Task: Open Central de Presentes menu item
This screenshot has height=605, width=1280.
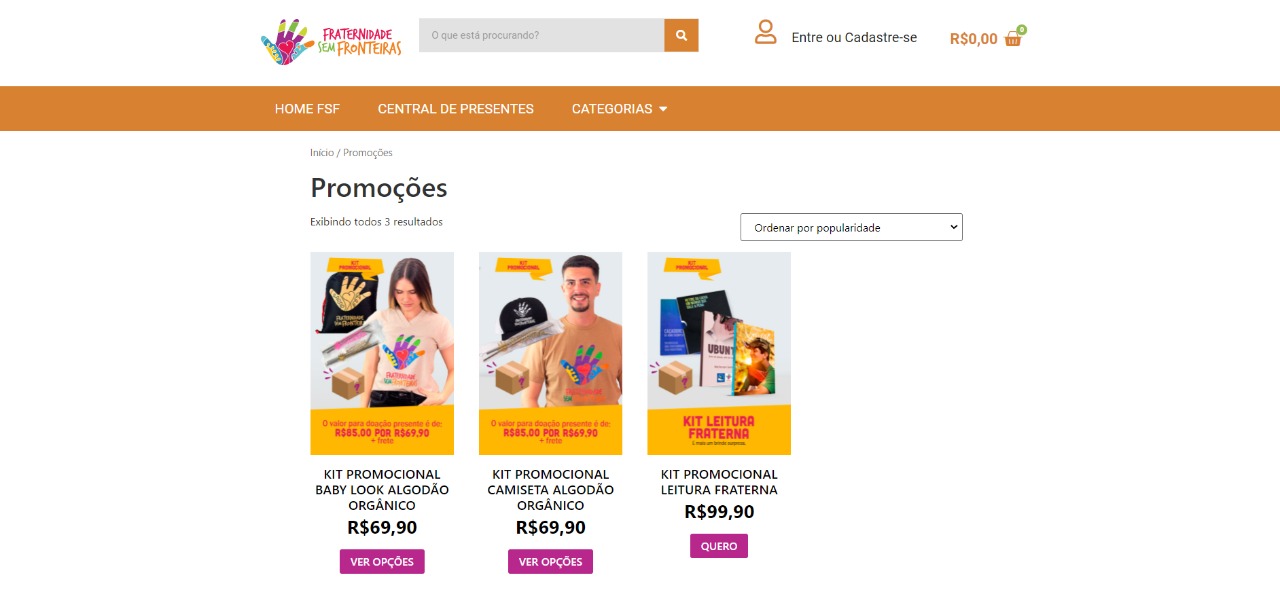Action: tap(456, 109)
